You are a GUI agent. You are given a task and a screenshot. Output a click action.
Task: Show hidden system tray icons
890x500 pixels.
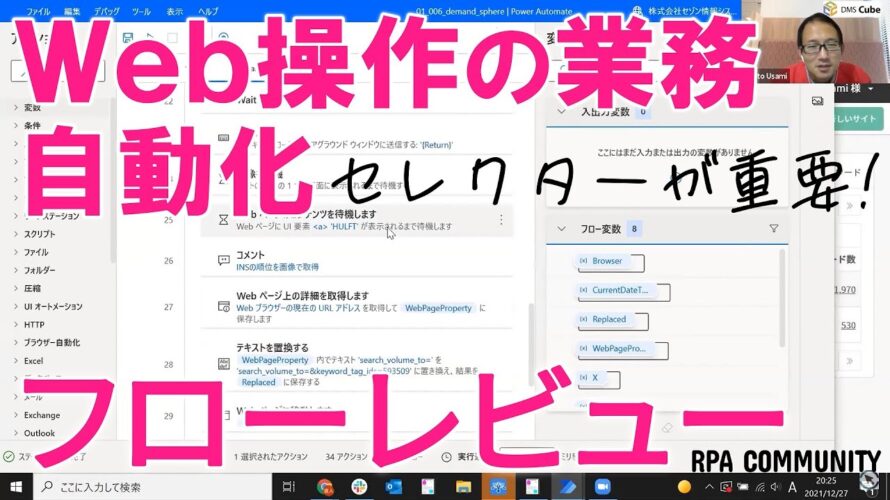coord(709,487)
